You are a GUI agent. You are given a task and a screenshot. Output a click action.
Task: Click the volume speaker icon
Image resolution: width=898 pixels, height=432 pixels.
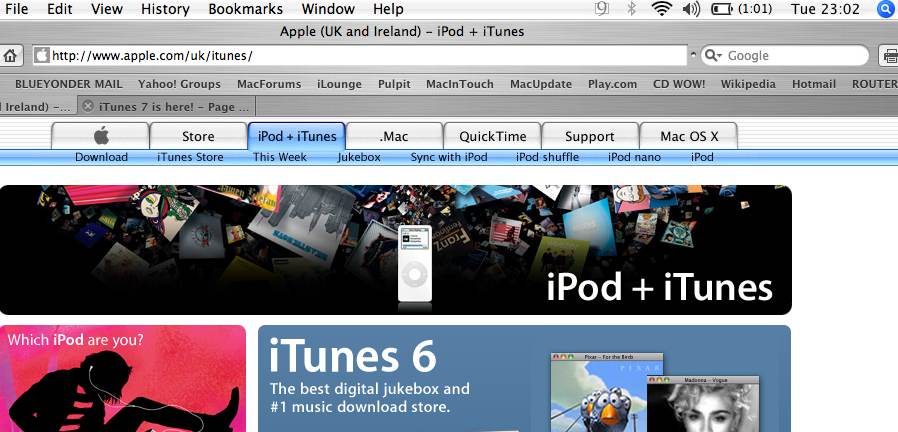(692, 9)
